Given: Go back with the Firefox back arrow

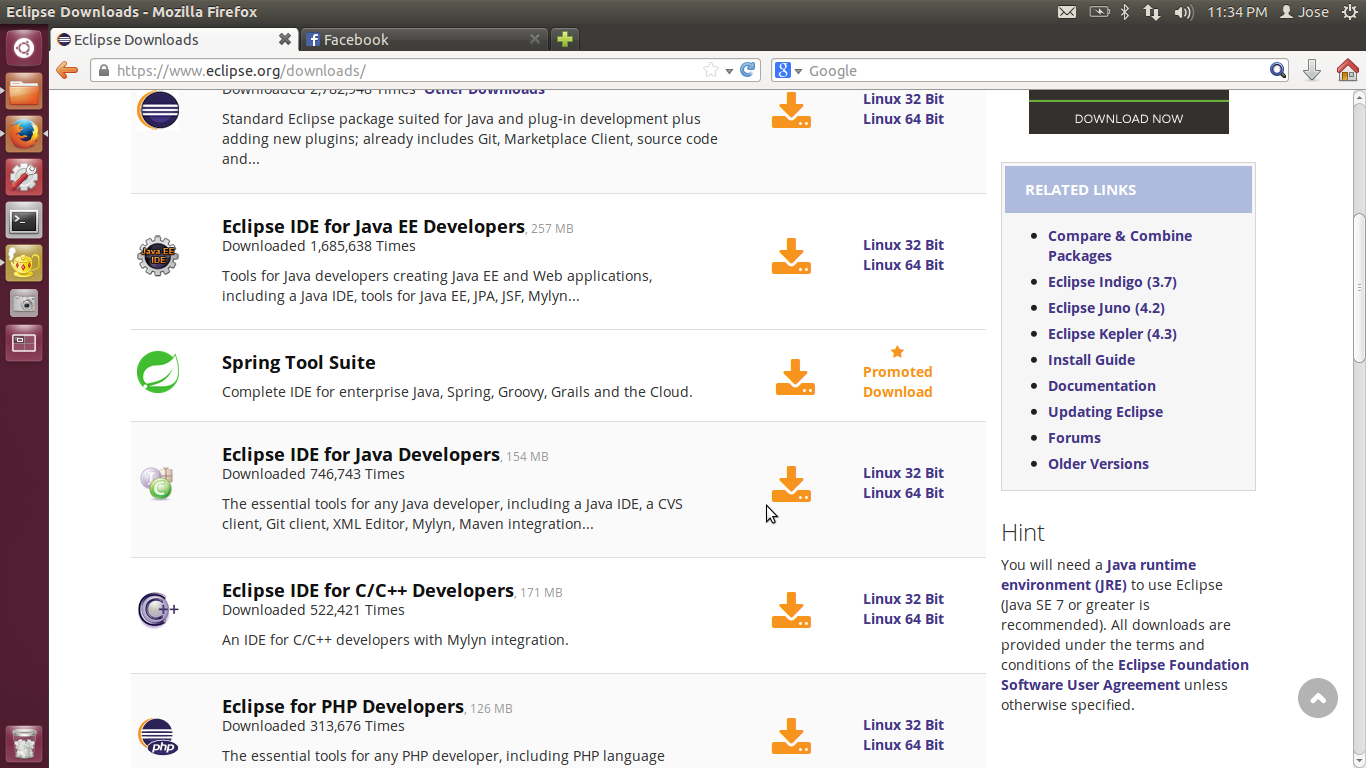Looking at the screenshot, I should [x=67, y=70].
